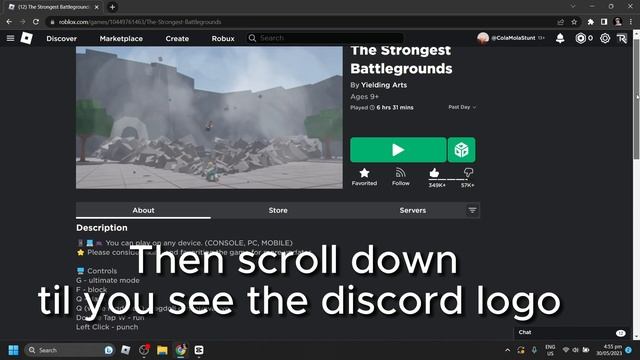Image resolution: width=640 pixels, height=360 pixels.
Task: Launch the game with the green Play button
Action: (x=398, y=150)
